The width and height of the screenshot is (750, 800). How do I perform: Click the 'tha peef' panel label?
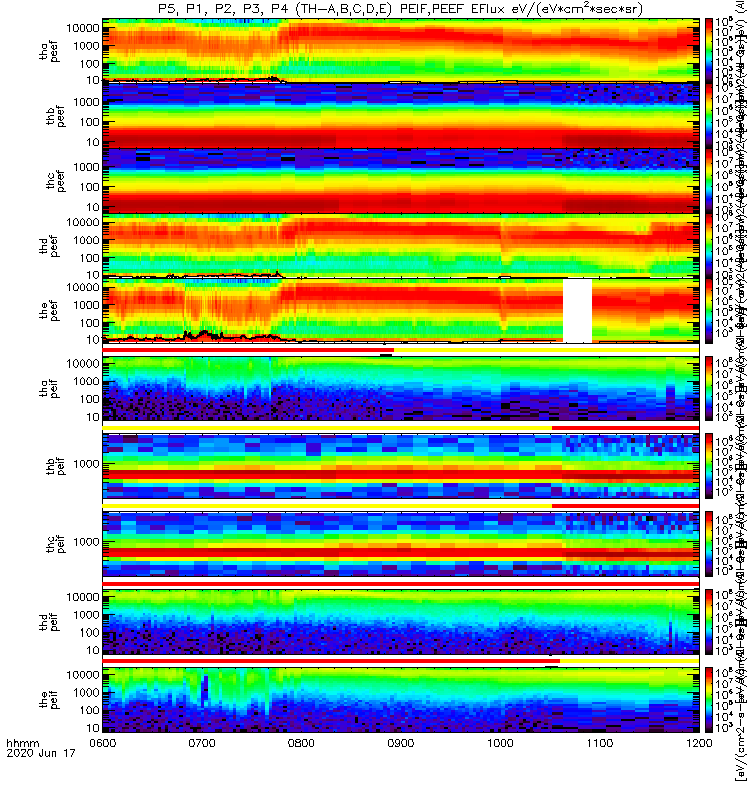click(49, 51)
